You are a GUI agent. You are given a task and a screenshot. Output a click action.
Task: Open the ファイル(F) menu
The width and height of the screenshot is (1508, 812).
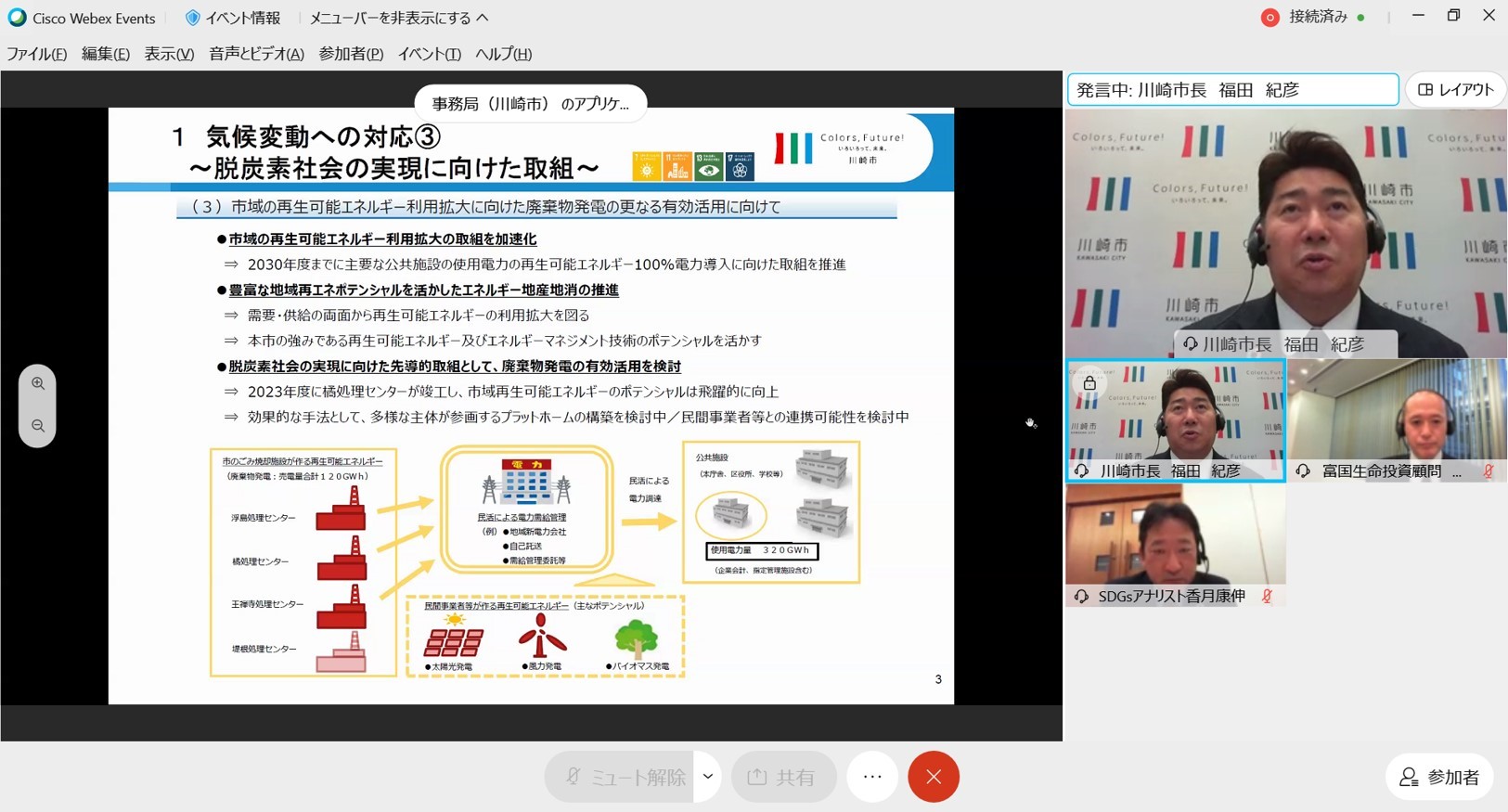point(37,54)
